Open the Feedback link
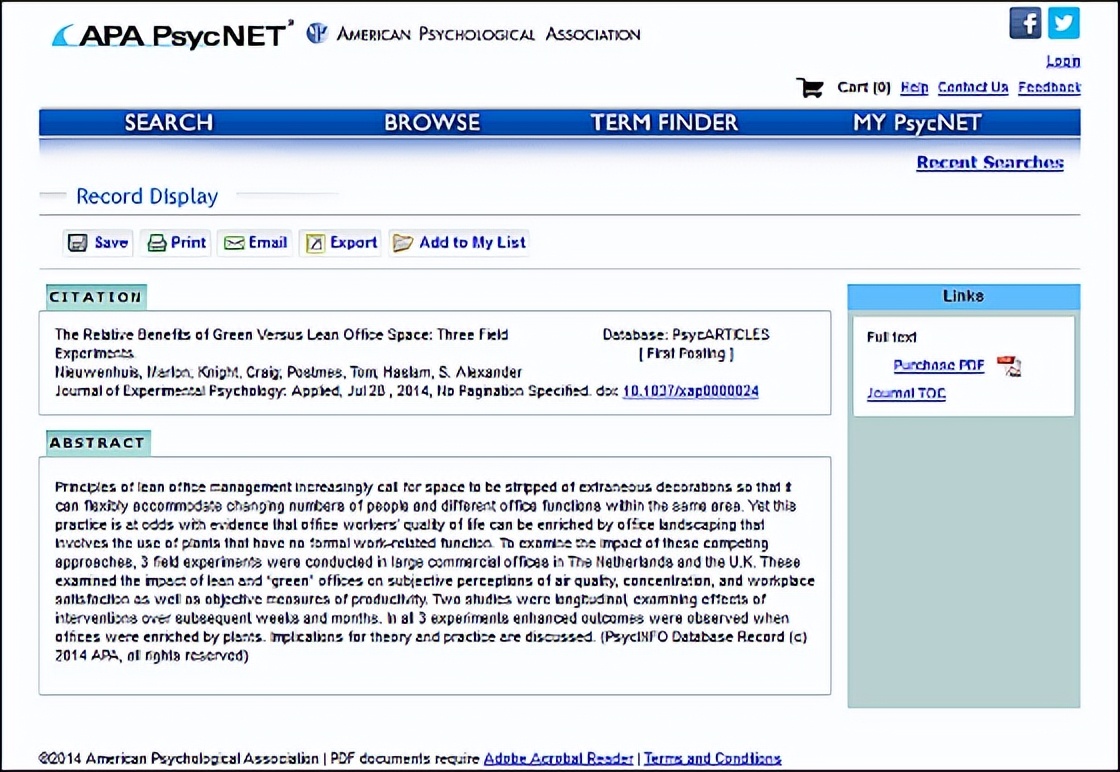Screen dimensions: 1120x772 click(1049, 87)
